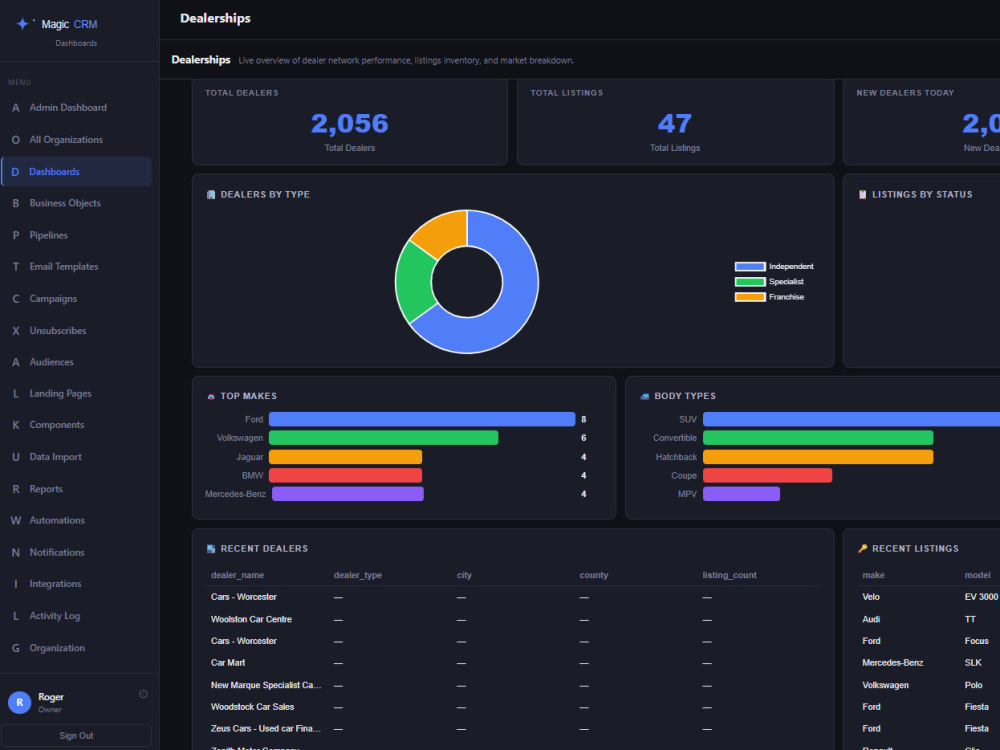Click the Volkswagen bar in Top Makes
This screenshot has width=1000, height=750.
coord(383,438)
